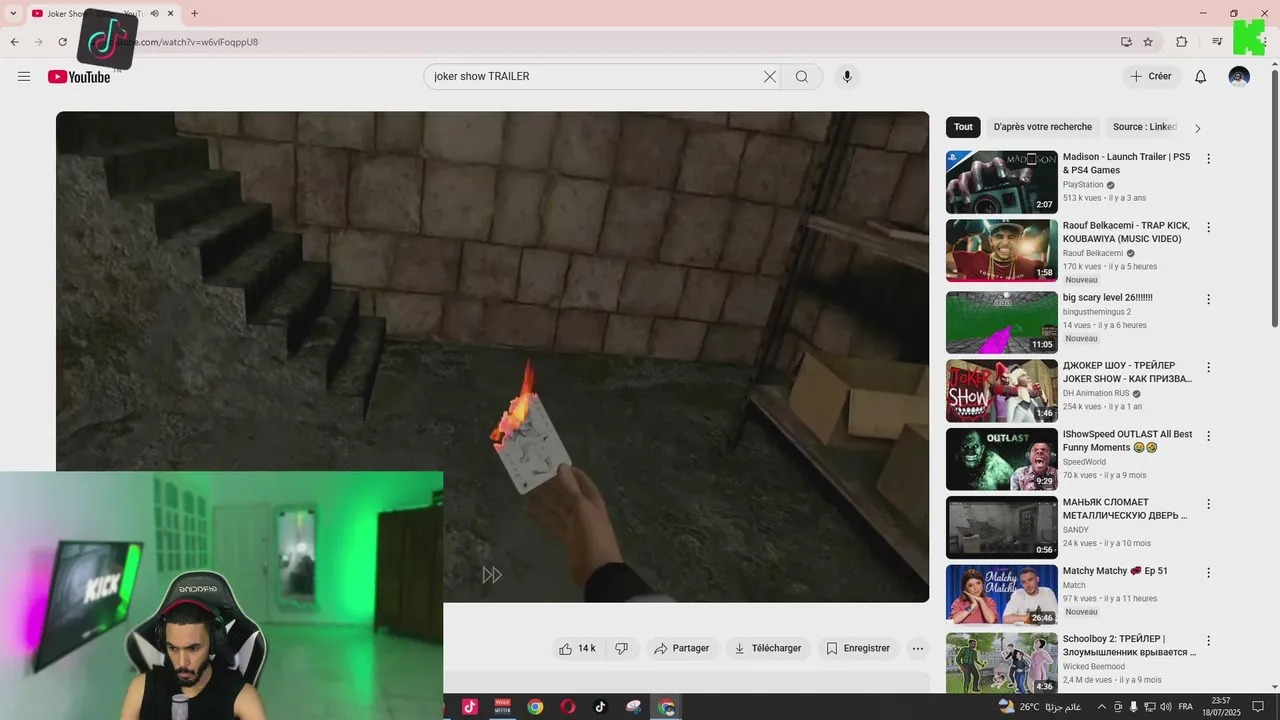Open Schoolboy 2 ТРЕЙЛЕР title
Viewport: 1280px width, 720px height.
click(1129, 645)
